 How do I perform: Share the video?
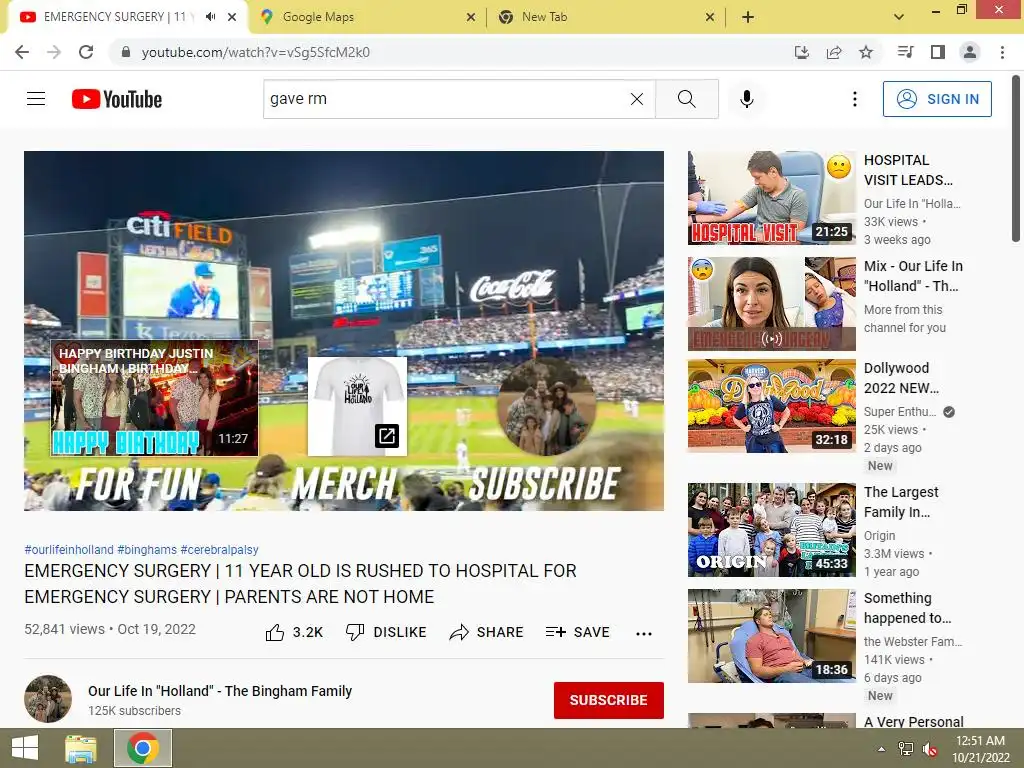click(x=487, y=632)
